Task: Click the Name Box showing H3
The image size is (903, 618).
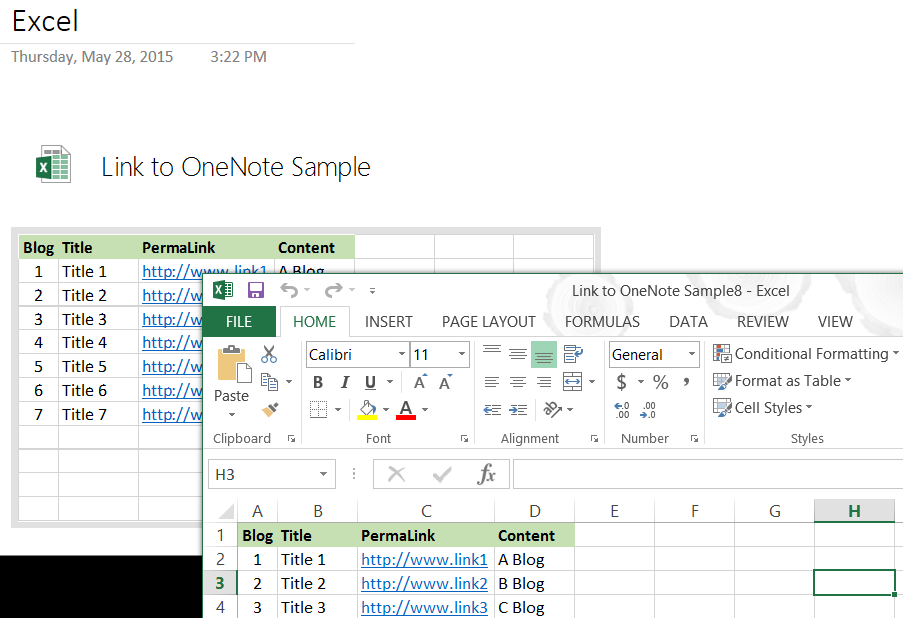Action: click(x=262, y=474)
